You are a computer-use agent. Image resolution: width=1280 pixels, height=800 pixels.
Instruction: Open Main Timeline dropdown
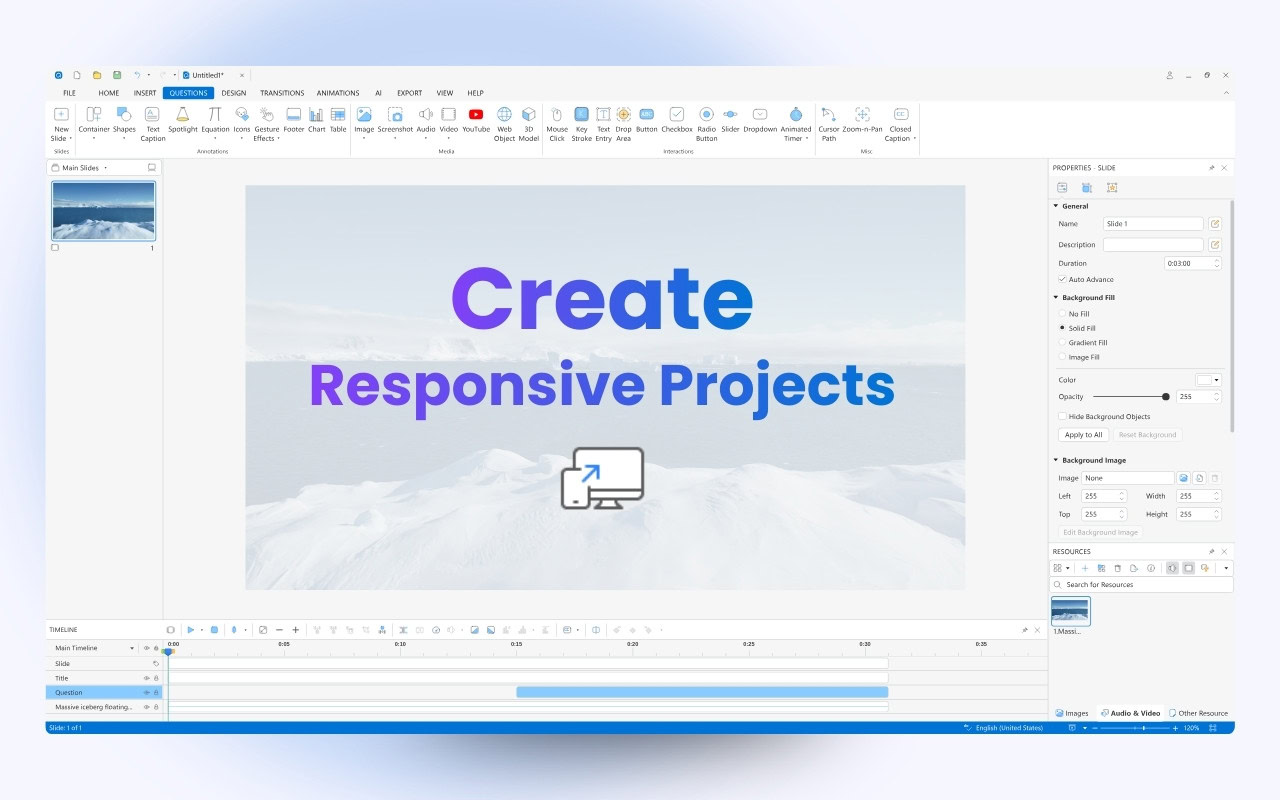click(x=132, y=648)
